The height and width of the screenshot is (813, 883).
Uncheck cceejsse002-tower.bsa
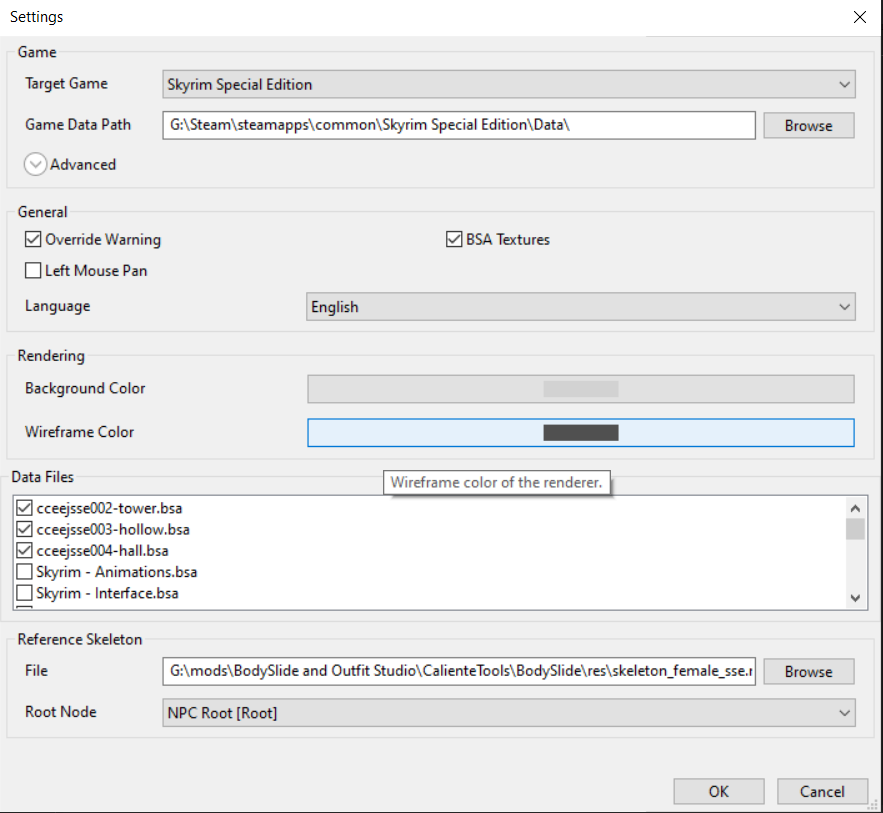pos(24,508)
